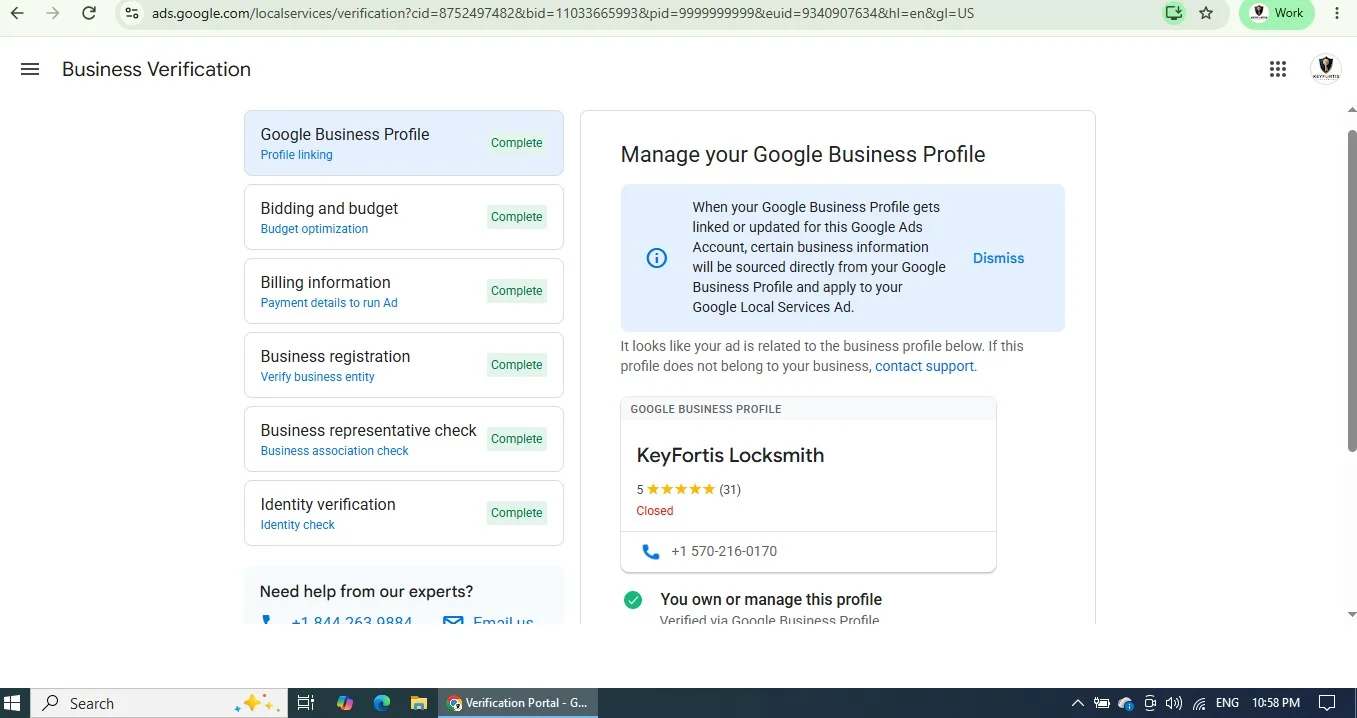
Task: Click Complete badge for Identity verification
Action: click(516, 513)
